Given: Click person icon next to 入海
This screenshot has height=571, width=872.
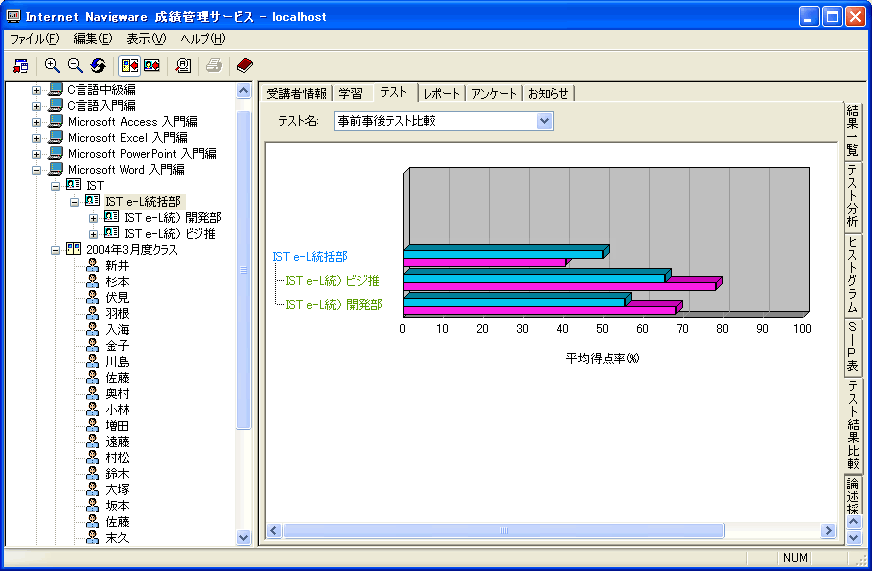Looking at the screenshot, I should point(92,329).
